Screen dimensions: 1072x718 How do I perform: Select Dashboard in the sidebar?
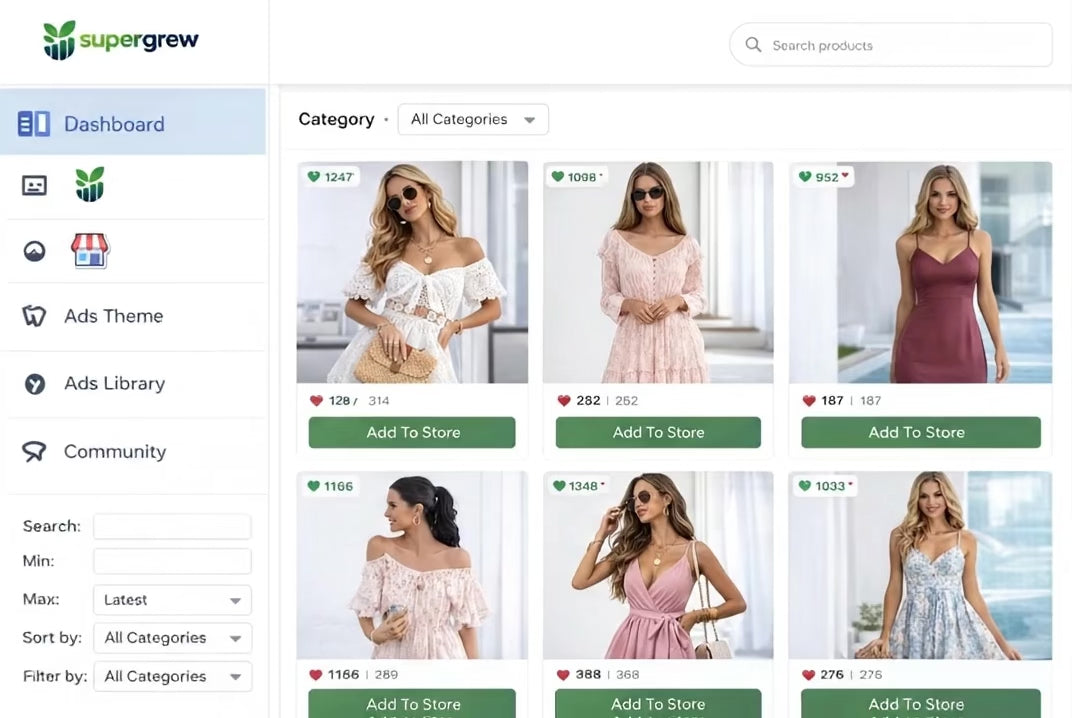click(114, 124)
